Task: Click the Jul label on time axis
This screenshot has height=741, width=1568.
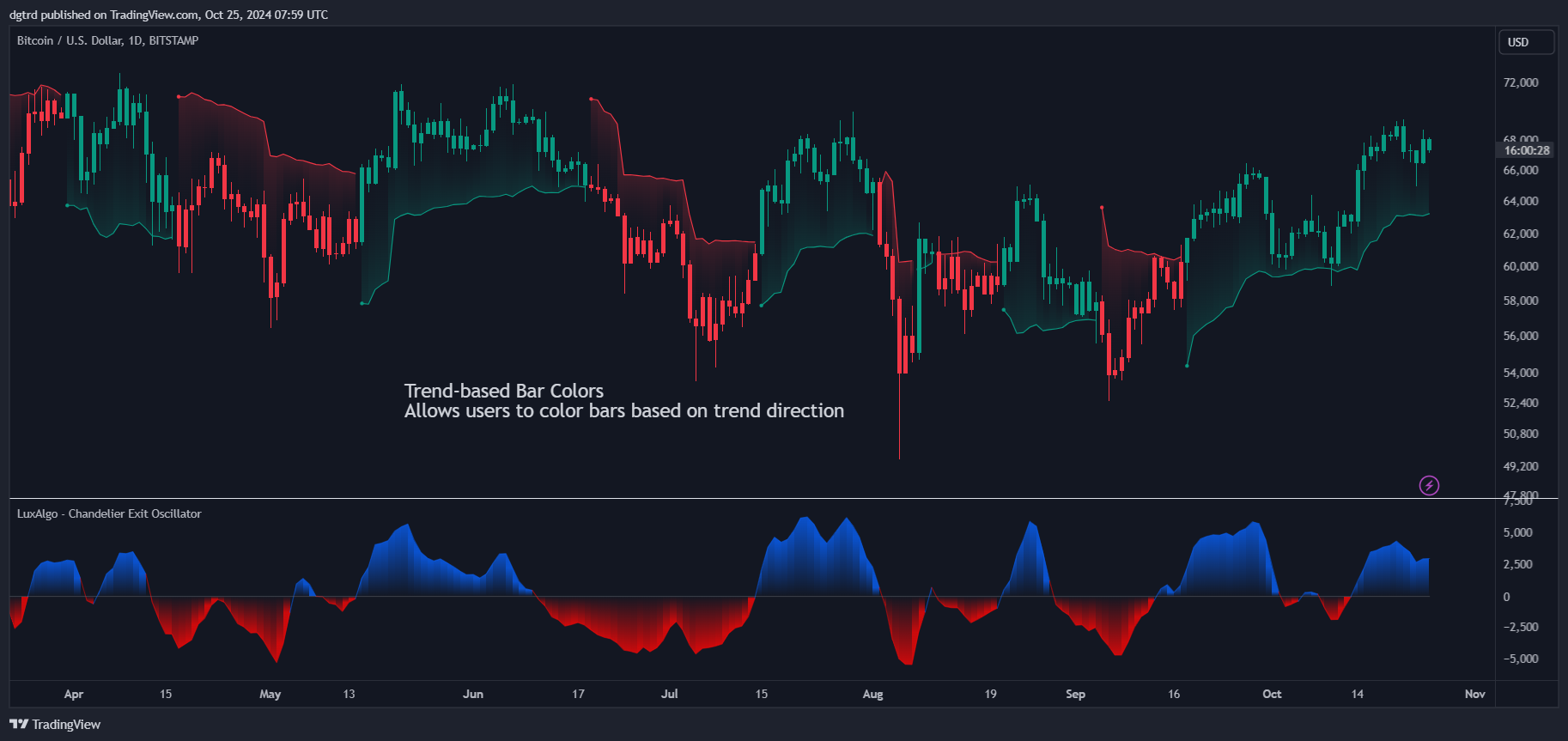Action: coord(670,694)
